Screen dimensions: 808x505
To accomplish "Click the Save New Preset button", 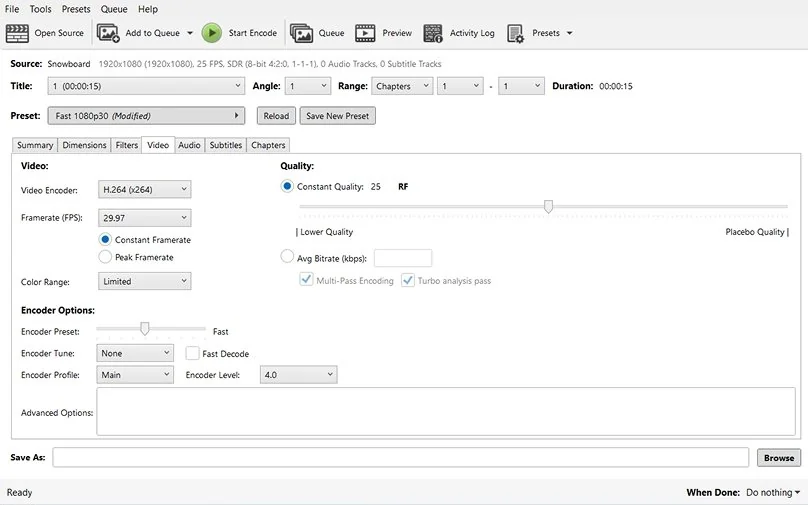I will [337, 116].
